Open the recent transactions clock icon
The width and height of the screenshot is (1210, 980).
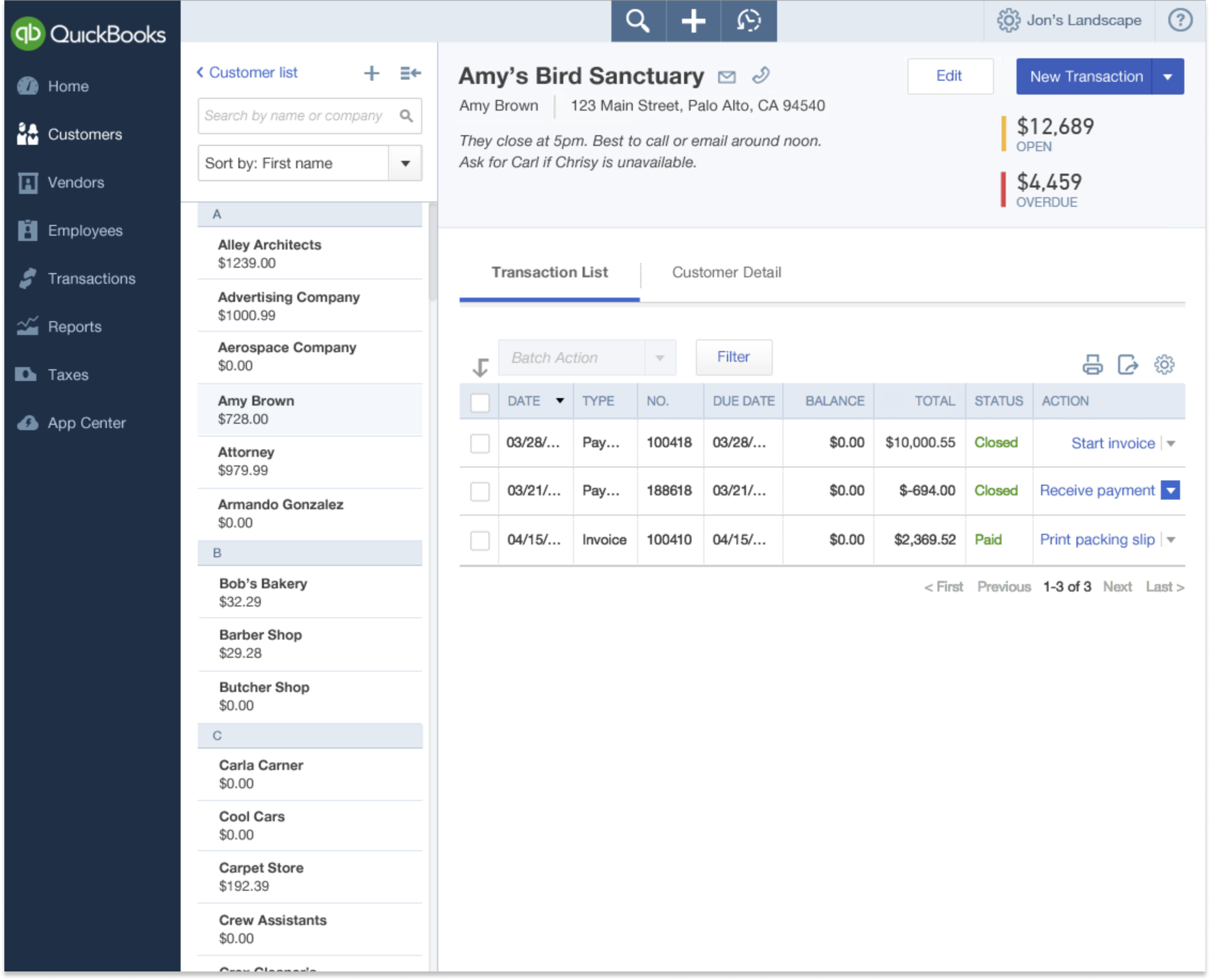(748, 21)
